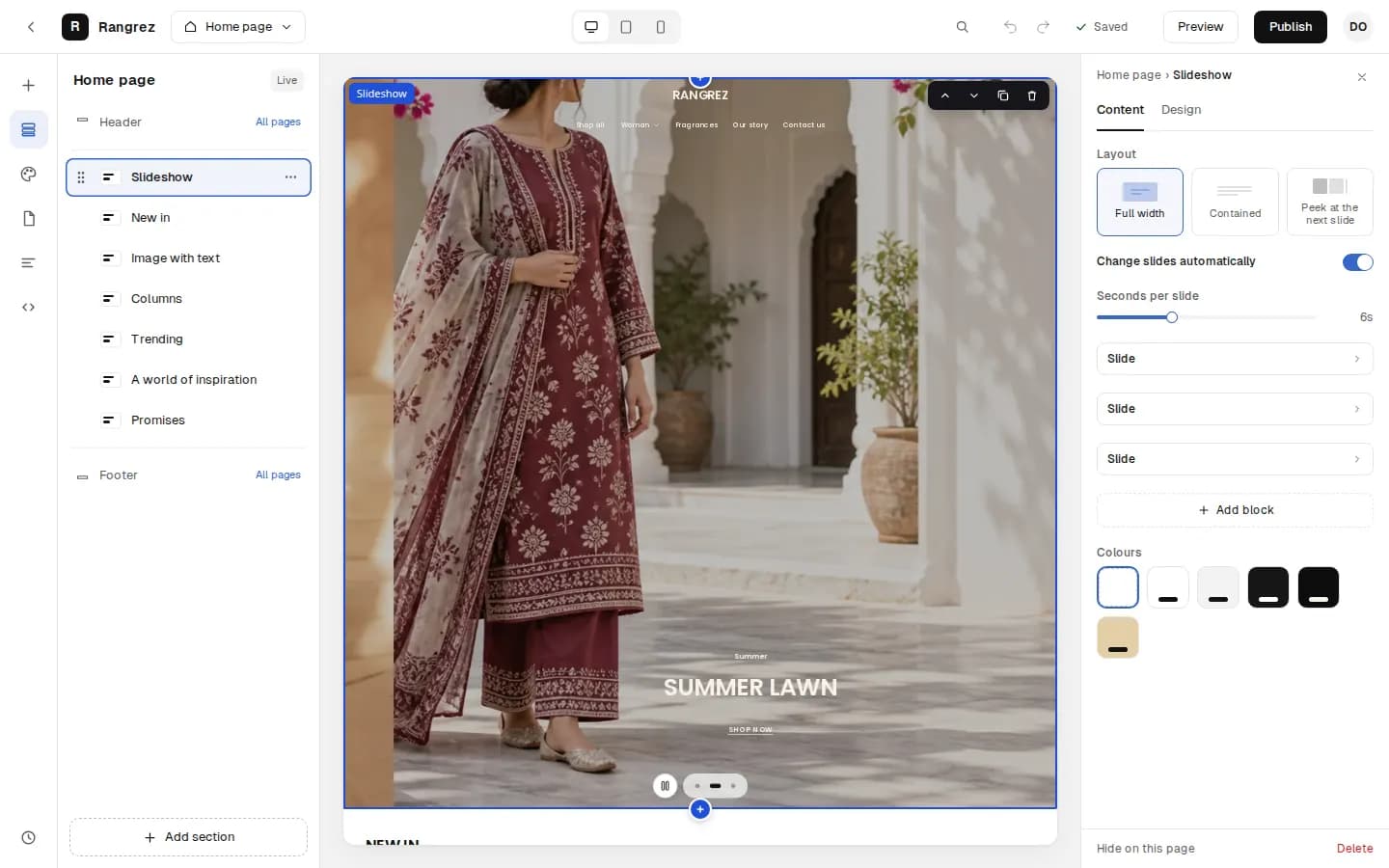The height and width of the screenshot is (868, 1389).
Task: Switch to the Design tab
Action: (x=1182, y=110)
